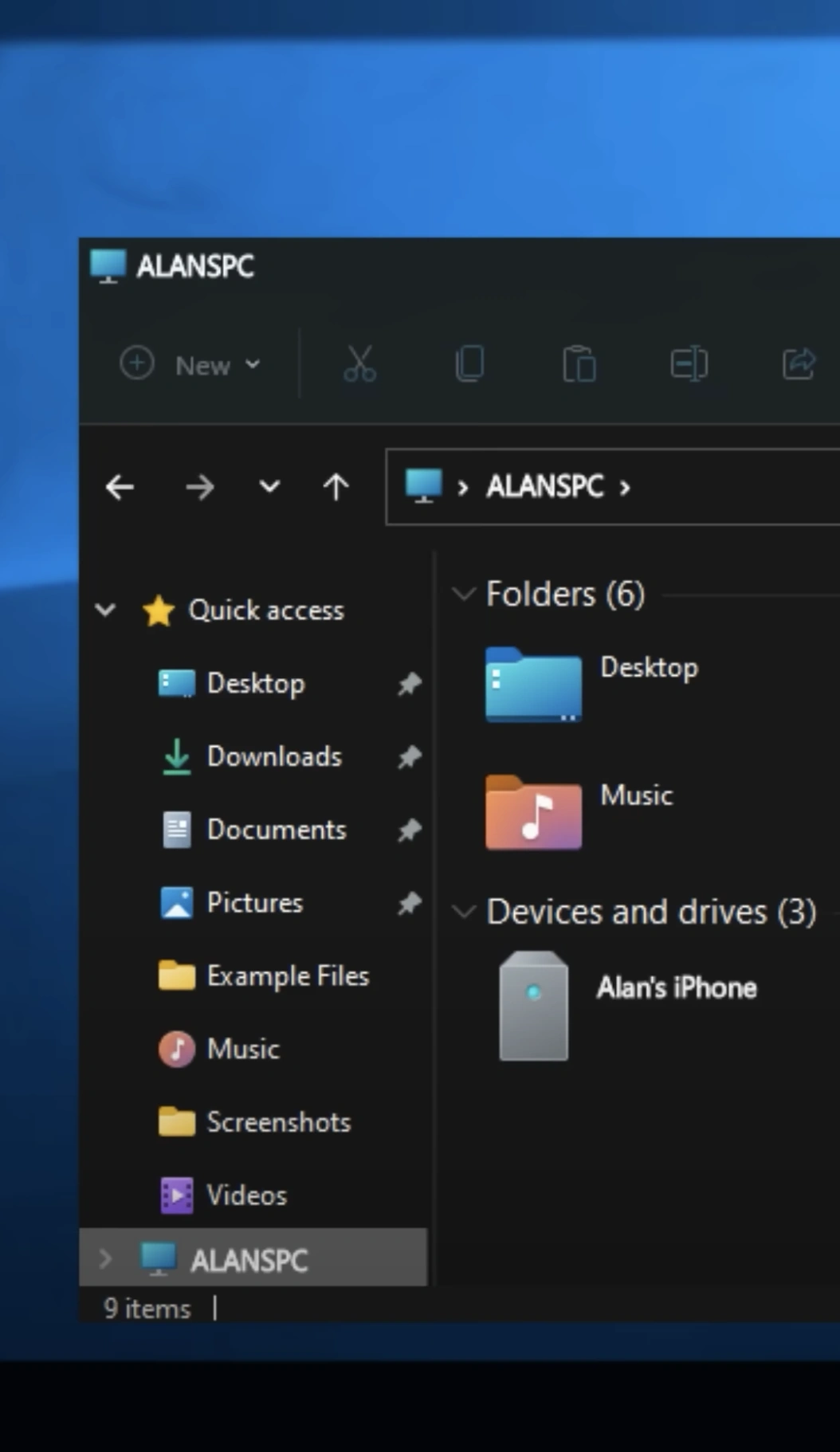Image resolution: width=840 pixels, height=1452 pixels.
Task: Click the Folders (6) group header
Action: coord(565,595)
